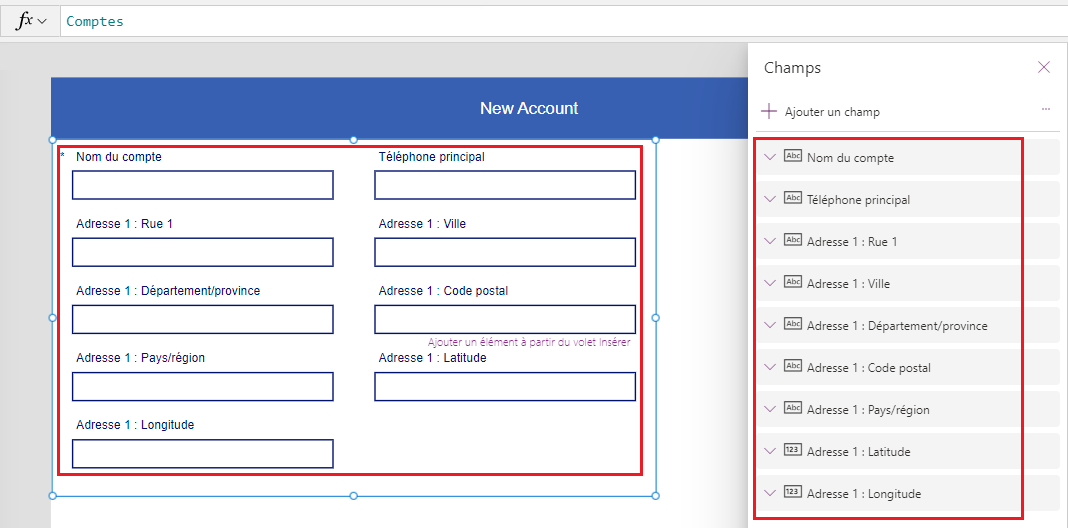The width and height of the screenshot is (1068, 528).
Task: Click Abc icon beside Adresse 1 : Département/province
Action: coord(793,324)
